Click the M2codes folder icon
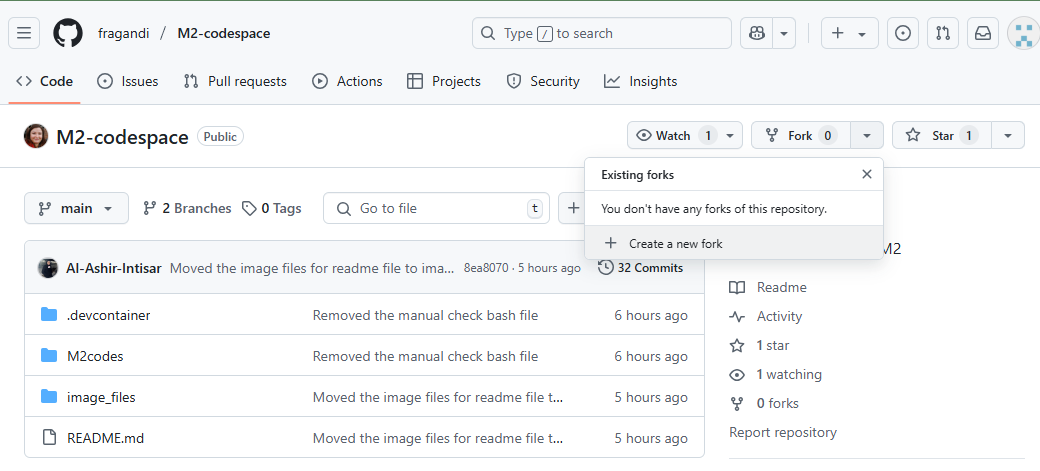 48,356
